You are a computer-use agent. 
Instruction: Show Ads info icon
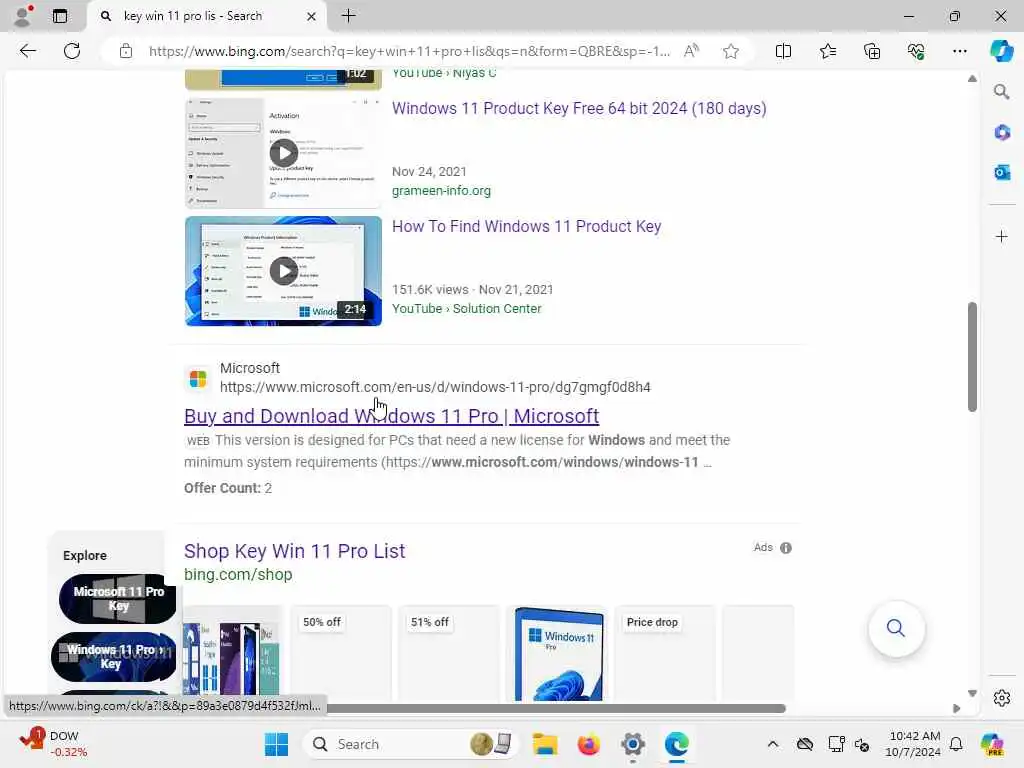(x=786, y=548)
